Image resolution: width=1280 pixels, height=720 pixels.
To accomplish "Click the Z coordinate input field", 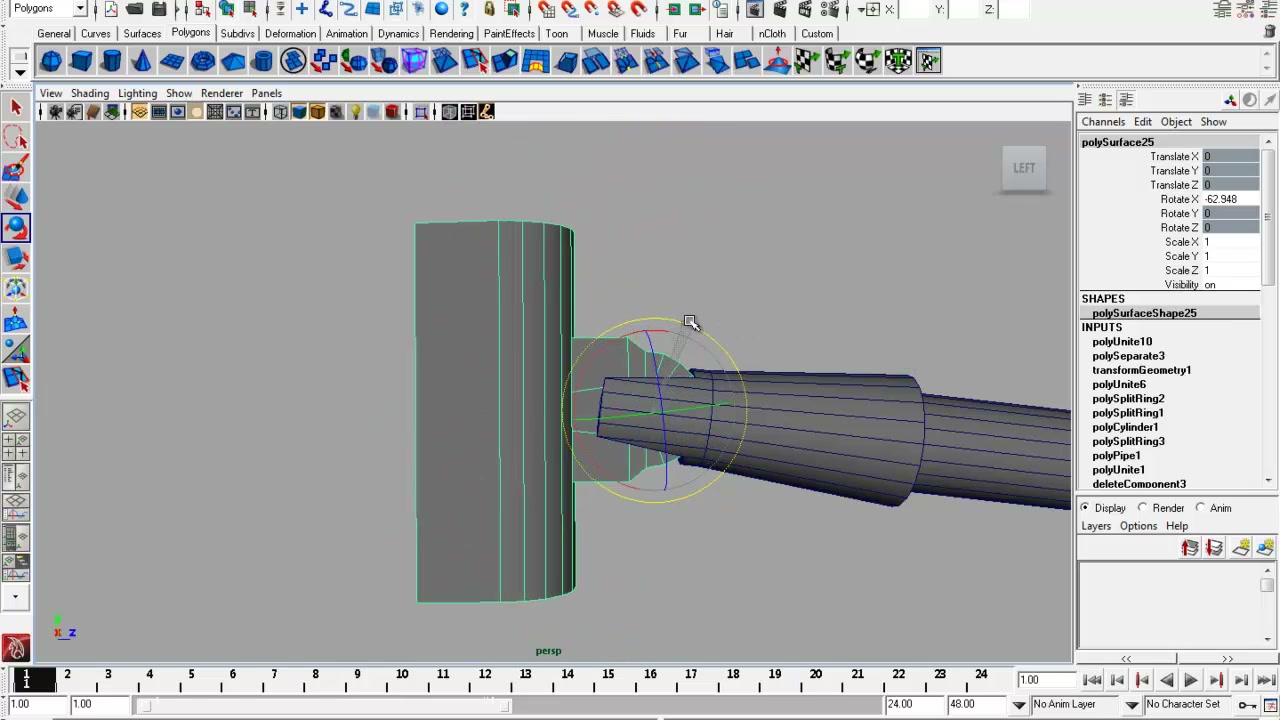I will [x=1012, y=9].
